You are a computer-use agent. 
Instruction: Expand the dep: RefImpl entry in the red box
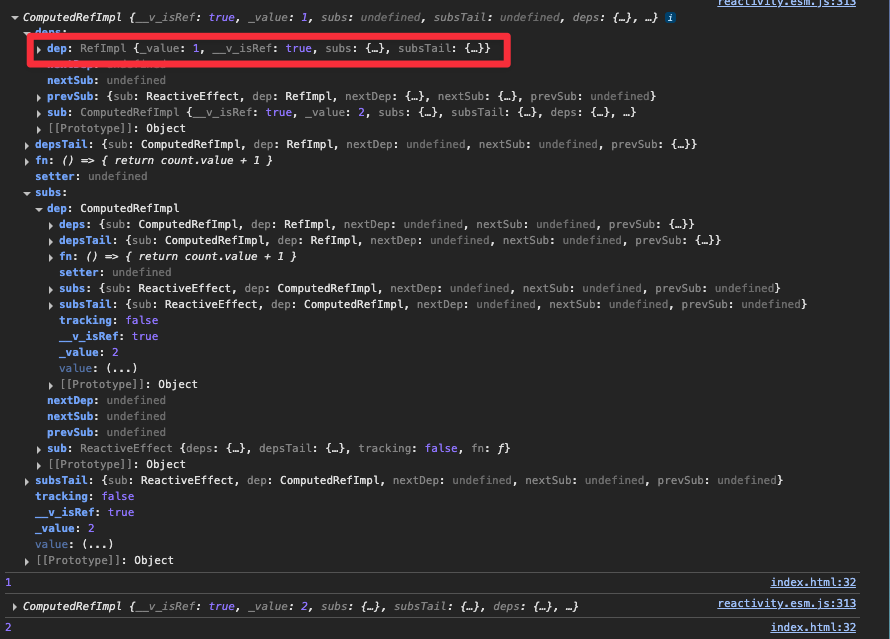tap(39, 49)
